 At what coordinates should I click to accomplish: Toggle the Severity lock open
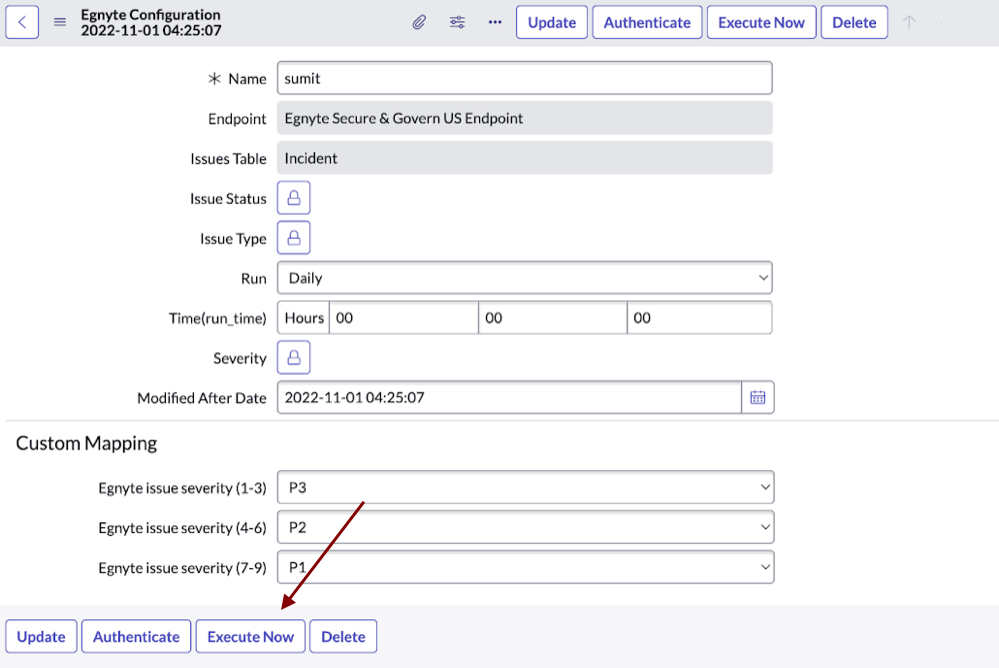[x=293, y=357]
